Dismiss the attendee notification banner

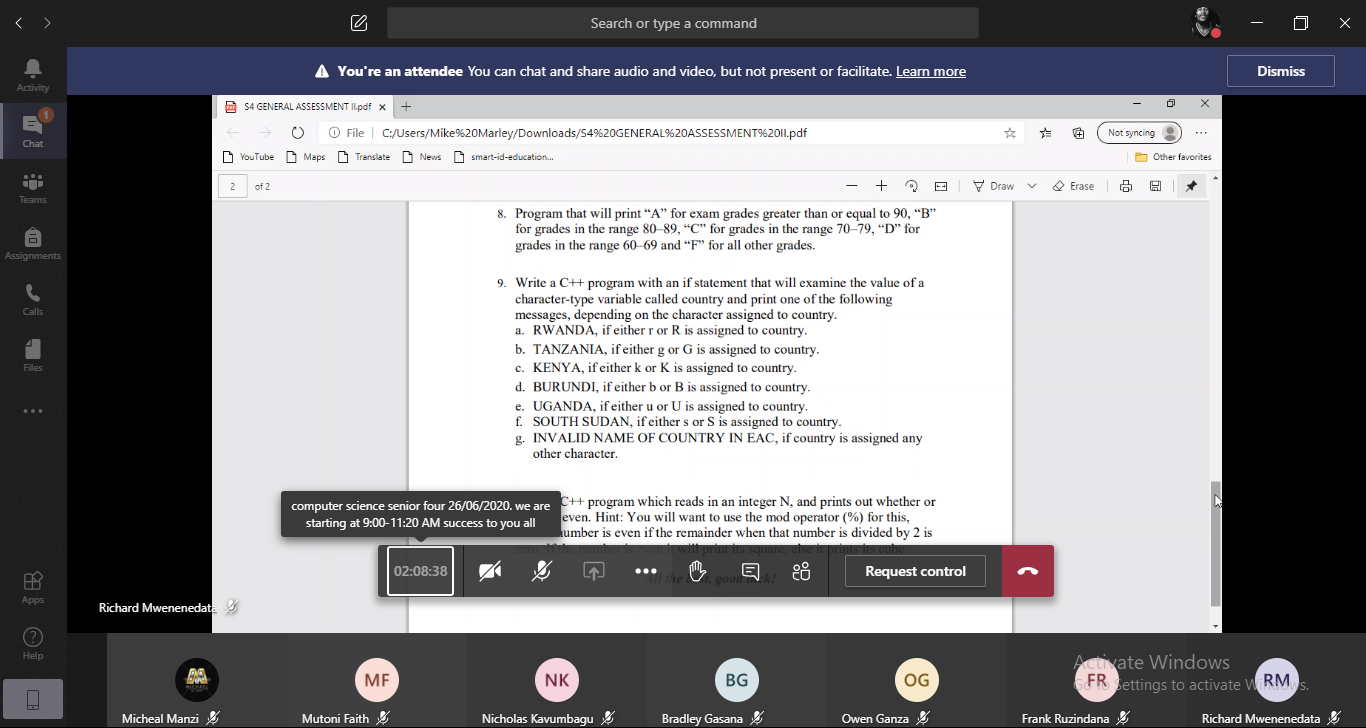point(1281,71)
